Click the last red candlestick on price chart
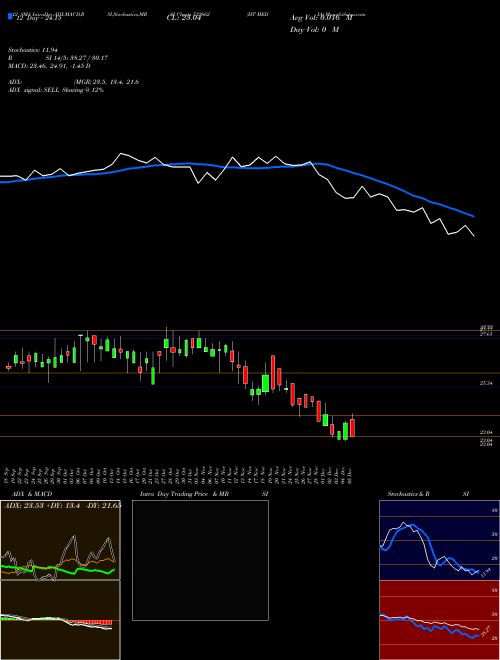This screenshot has height=660, width=500. pos(352,426)
